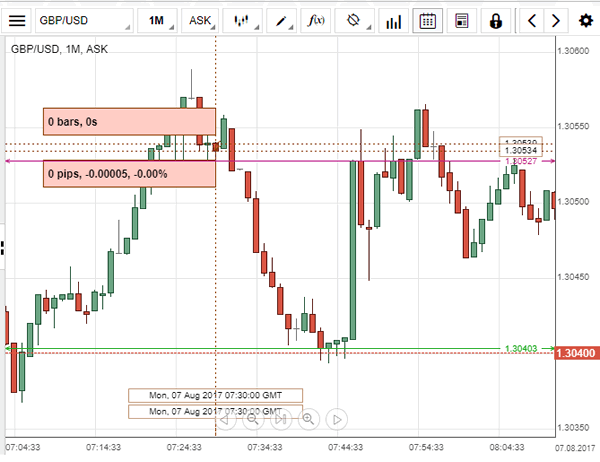
Task: Open the hamburger main menu
Action: pyautogui.click(x=17, y=21)
